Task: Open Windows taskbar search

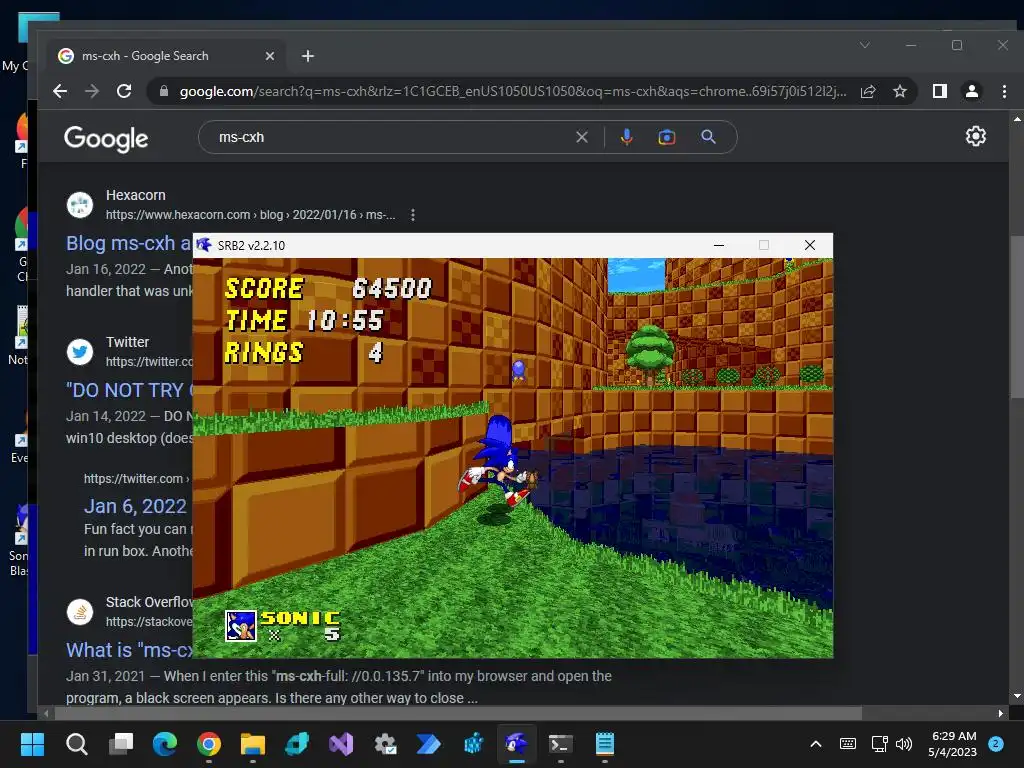Action: 76,744
